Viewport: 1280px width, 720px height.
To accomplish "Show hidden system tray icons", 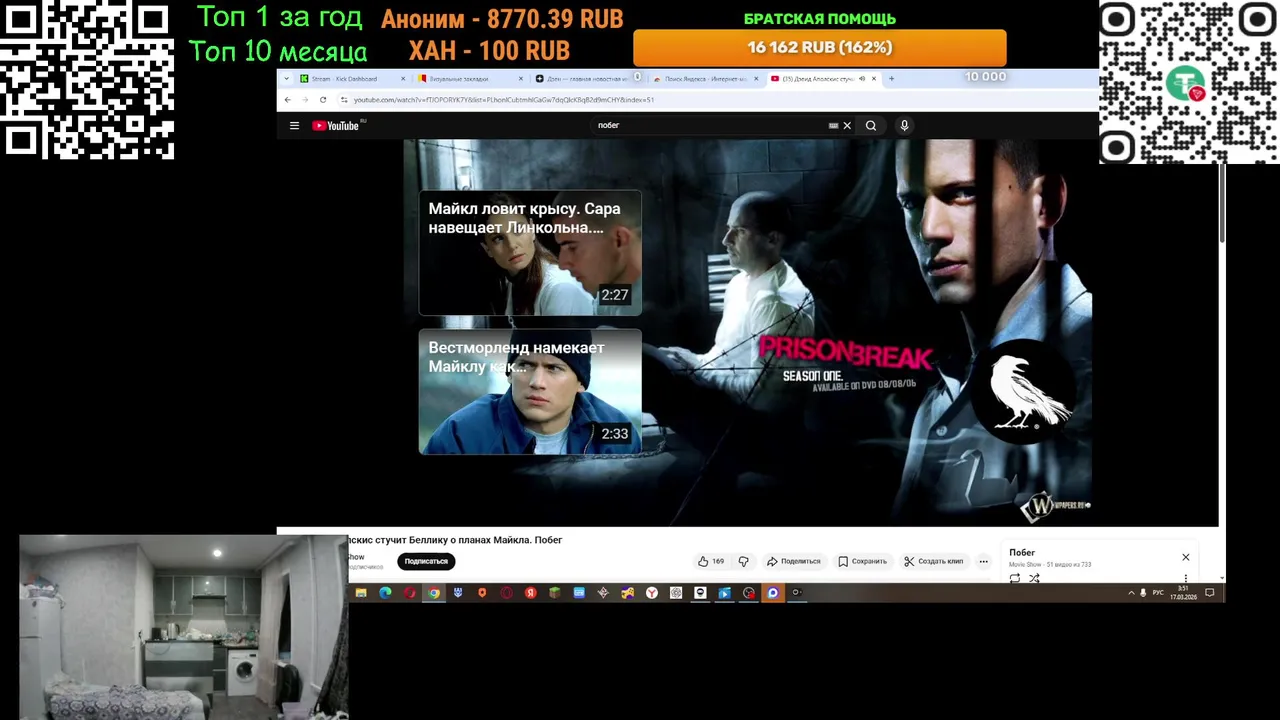I will click(1131, 592).
